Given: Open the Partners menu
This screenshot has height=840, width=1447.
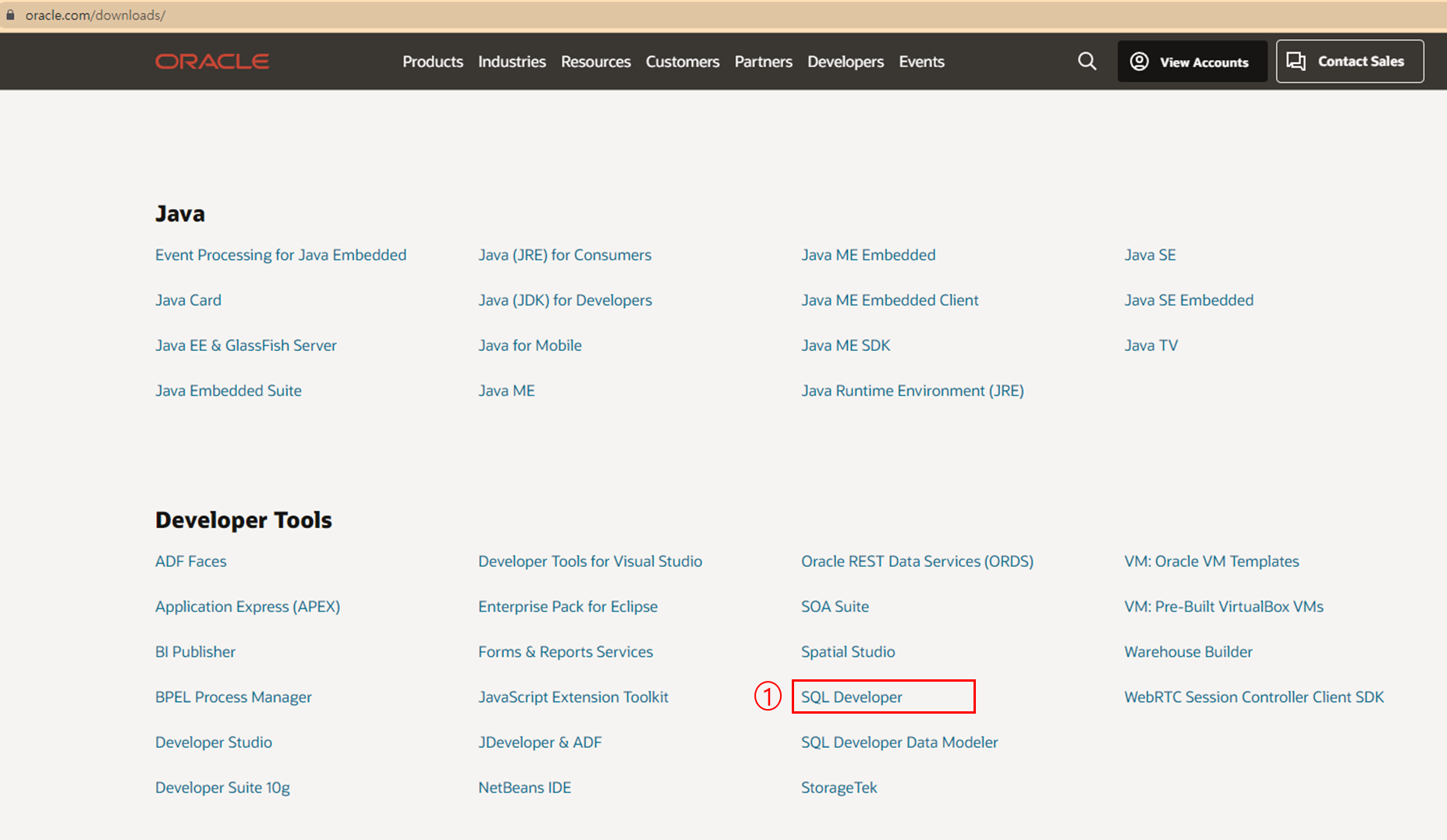Looking at the screenshot, I should click(x=764, y=62).
